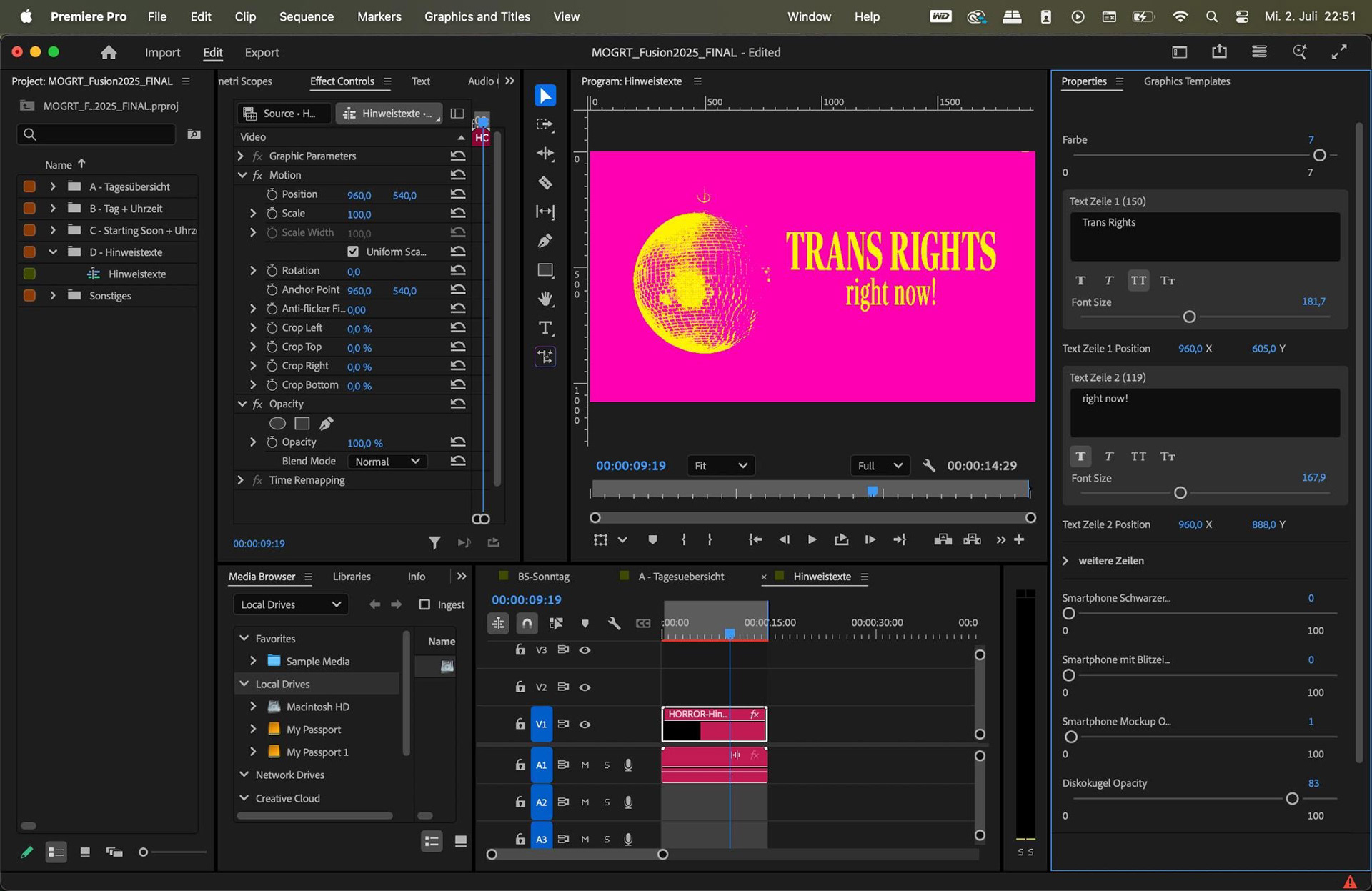The image size is (1372, 891).
Task: Reset the Position parameter
Action: (458, 194)
